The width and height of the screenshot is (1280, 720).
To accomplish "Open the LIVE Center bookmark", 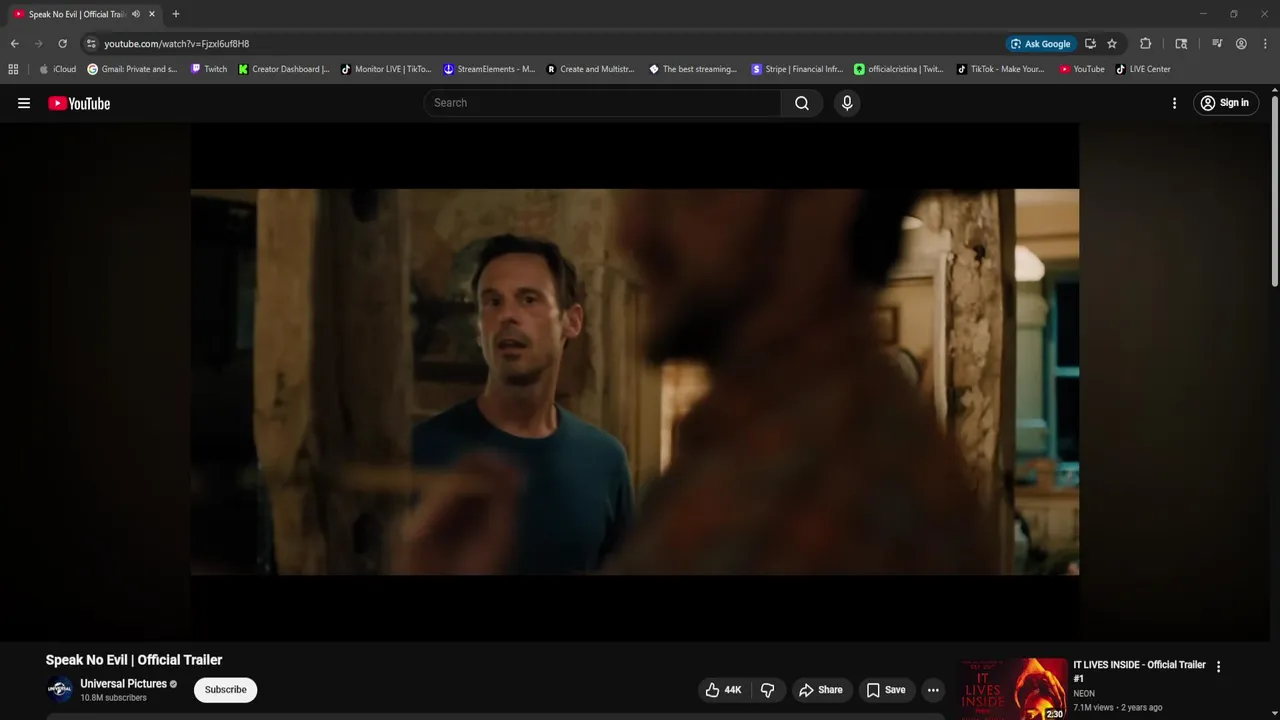I will coord(1143,69).
